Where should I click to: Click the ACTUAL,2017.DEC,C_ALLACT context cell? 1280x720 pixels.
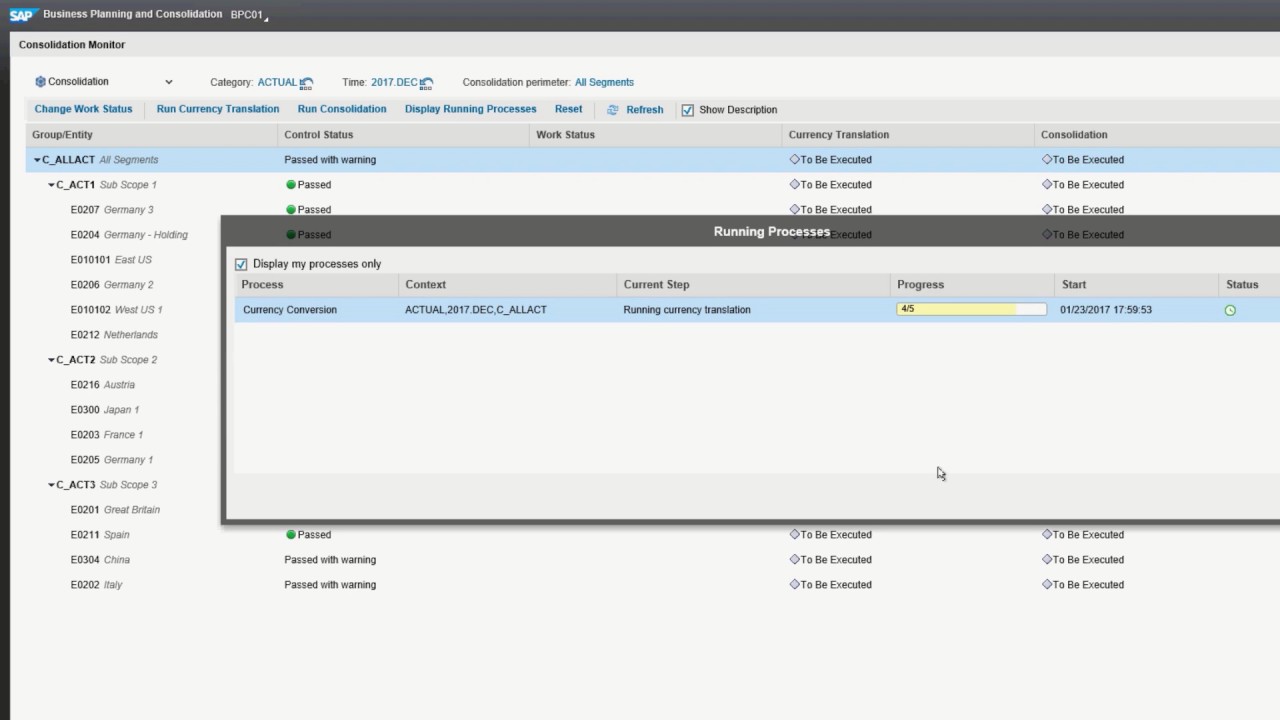coord(476,310)
